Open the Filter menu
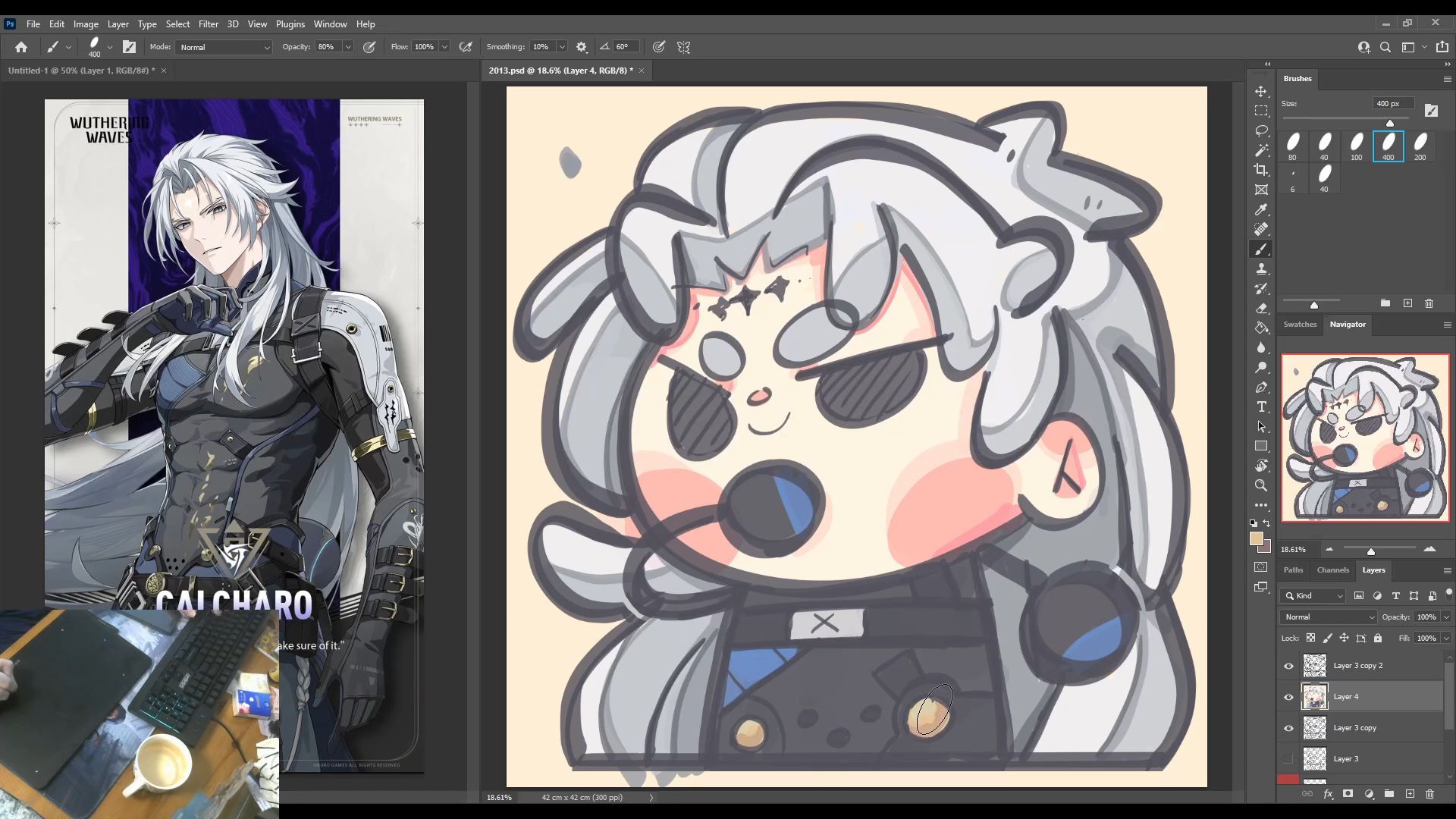The height and width of the screenshot is (819, 1456). click(x=208, y=24)
